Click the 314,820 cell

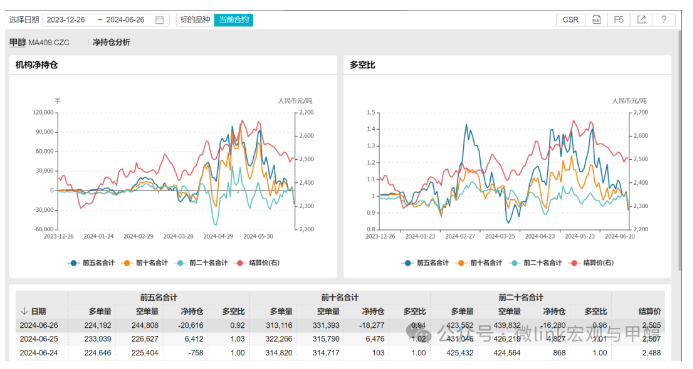tap(279, 353)
